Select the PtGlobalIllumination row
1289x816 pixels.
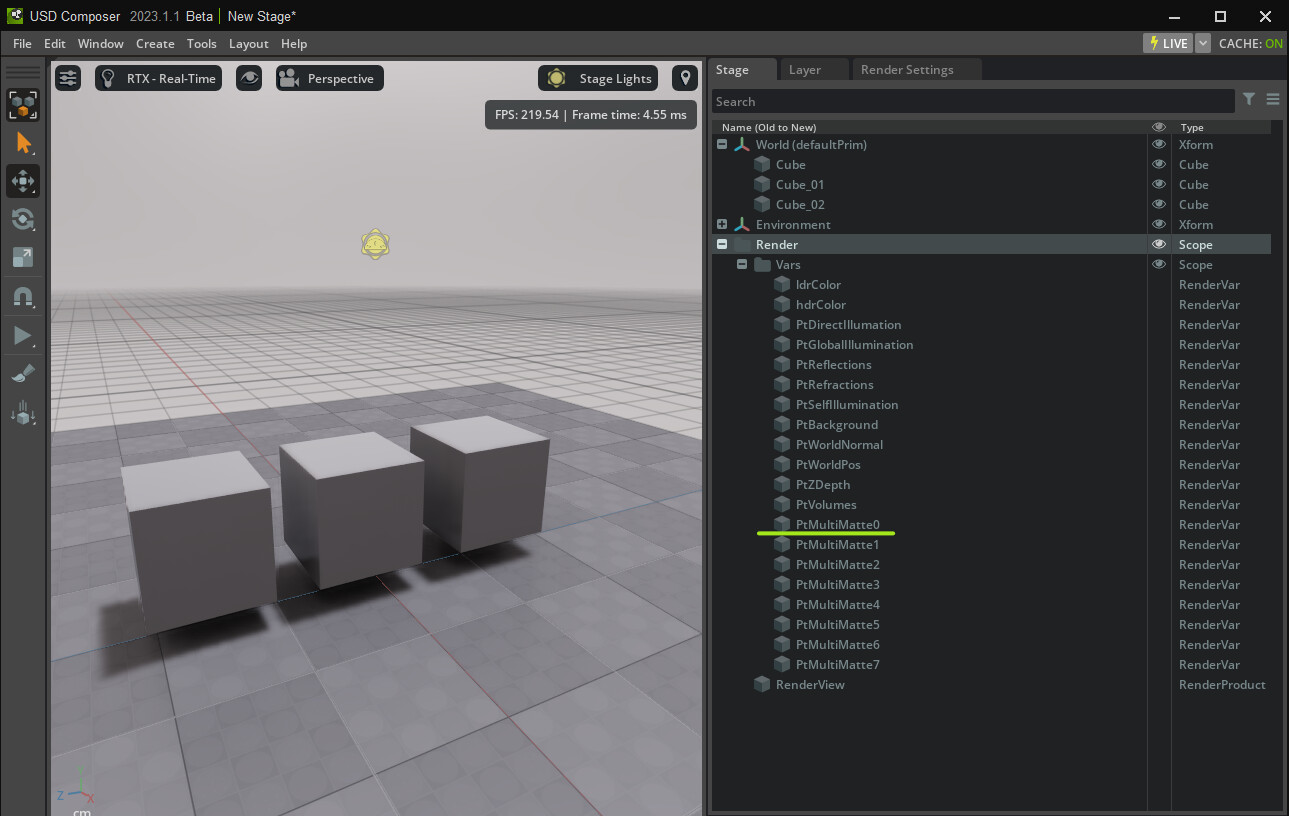(991, 344)
